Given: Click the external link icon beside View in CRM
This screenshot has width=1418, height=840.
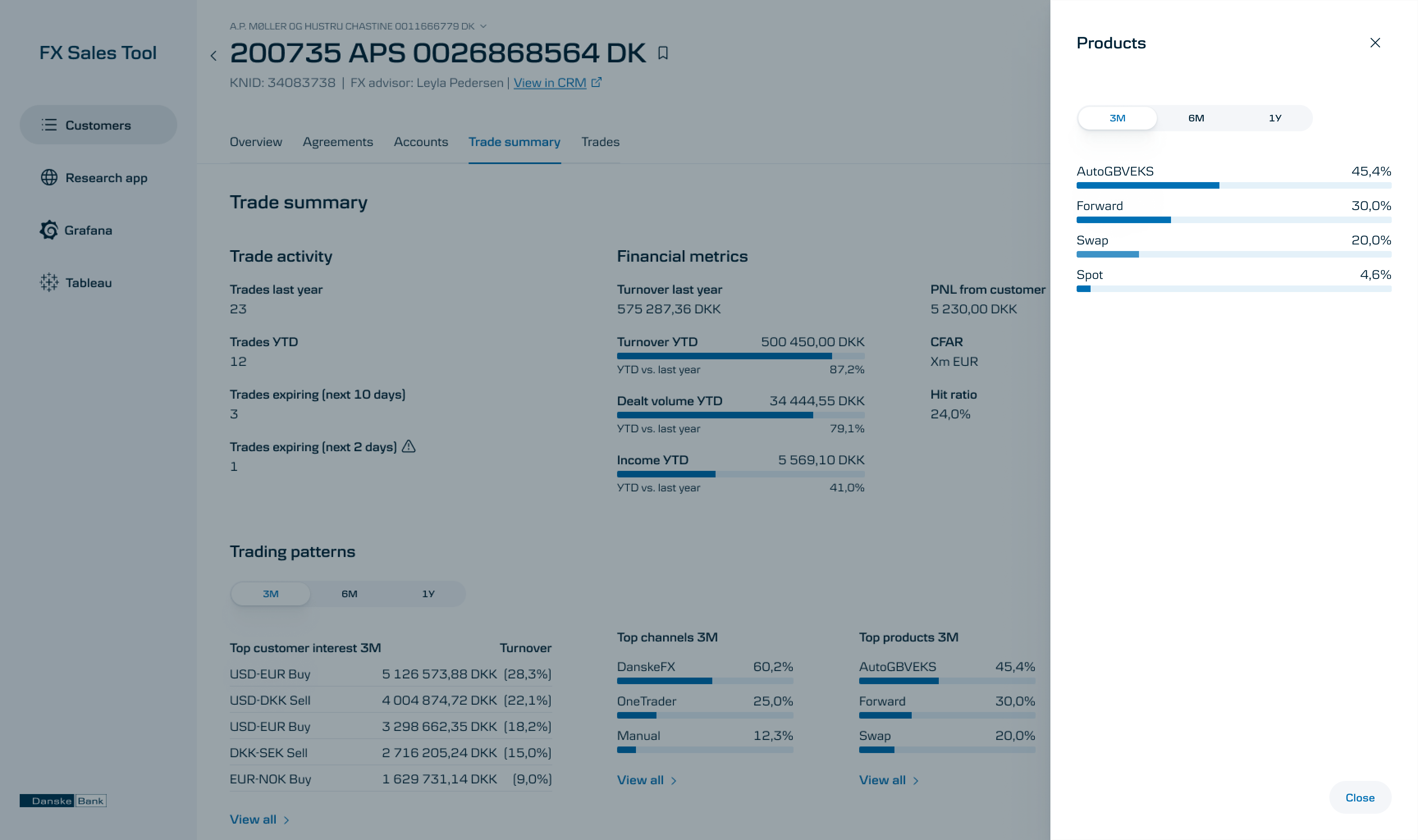Looking at the screenshot, I should 597,82.
